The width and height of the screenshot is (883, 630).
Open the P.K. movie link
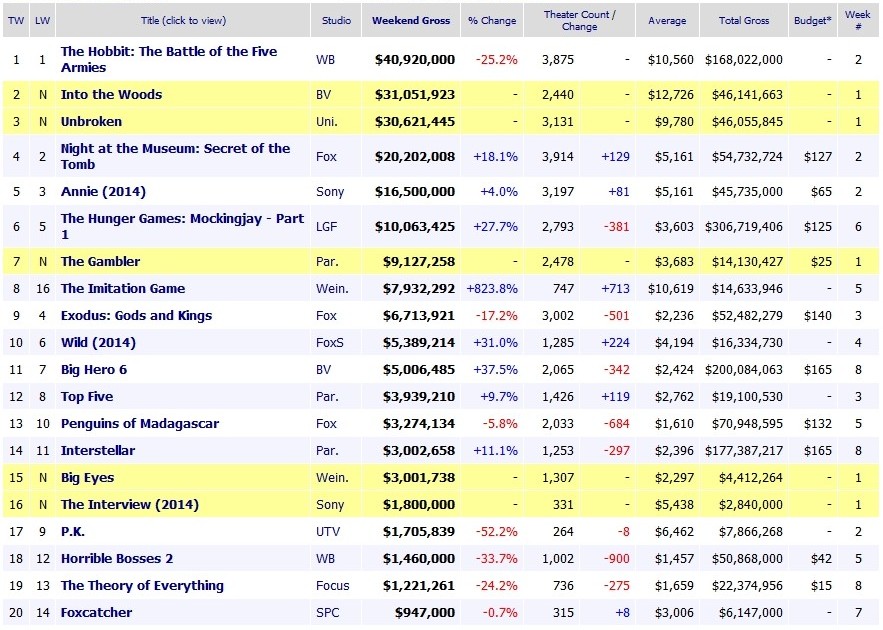click(x=73, y=531)
